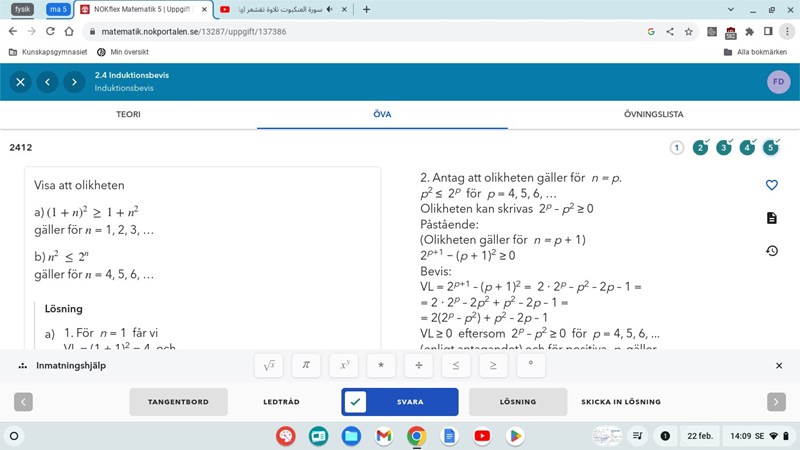Insert the less-than-or-equal sign
This screenshot has height=450, width=800.
455,366
